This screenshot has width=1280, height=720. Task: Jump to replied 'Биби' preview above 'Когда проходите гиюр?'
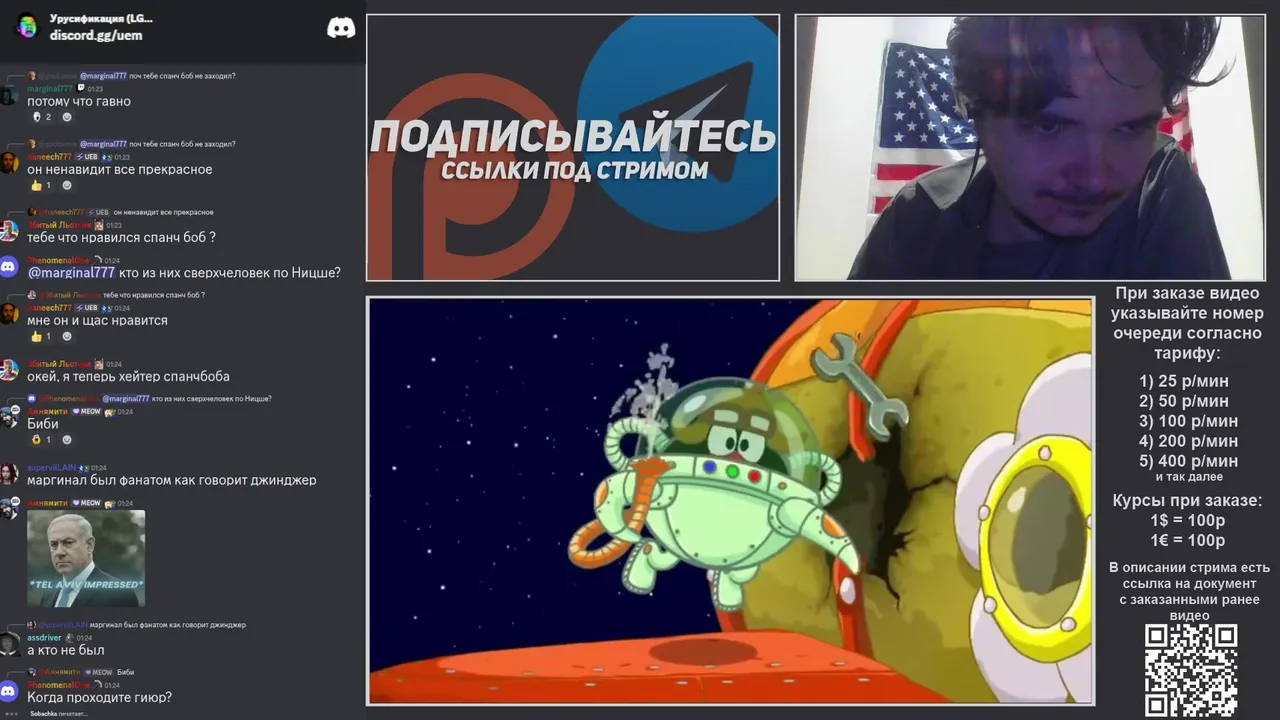(x=81, y=672)
